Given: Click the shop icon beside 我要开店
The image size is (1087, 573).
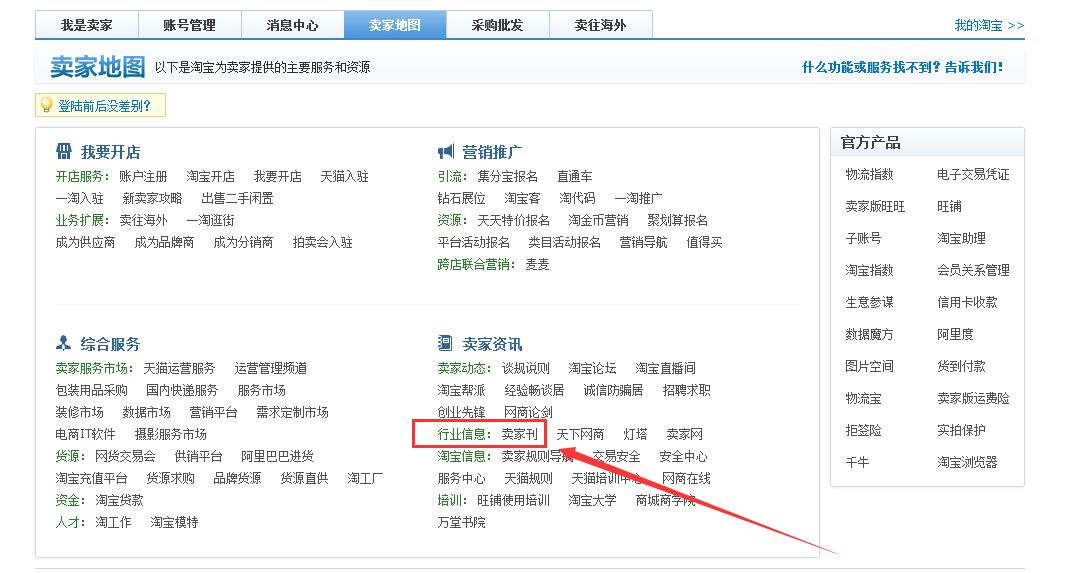Looking at the screenshot, I should point(64,151).
